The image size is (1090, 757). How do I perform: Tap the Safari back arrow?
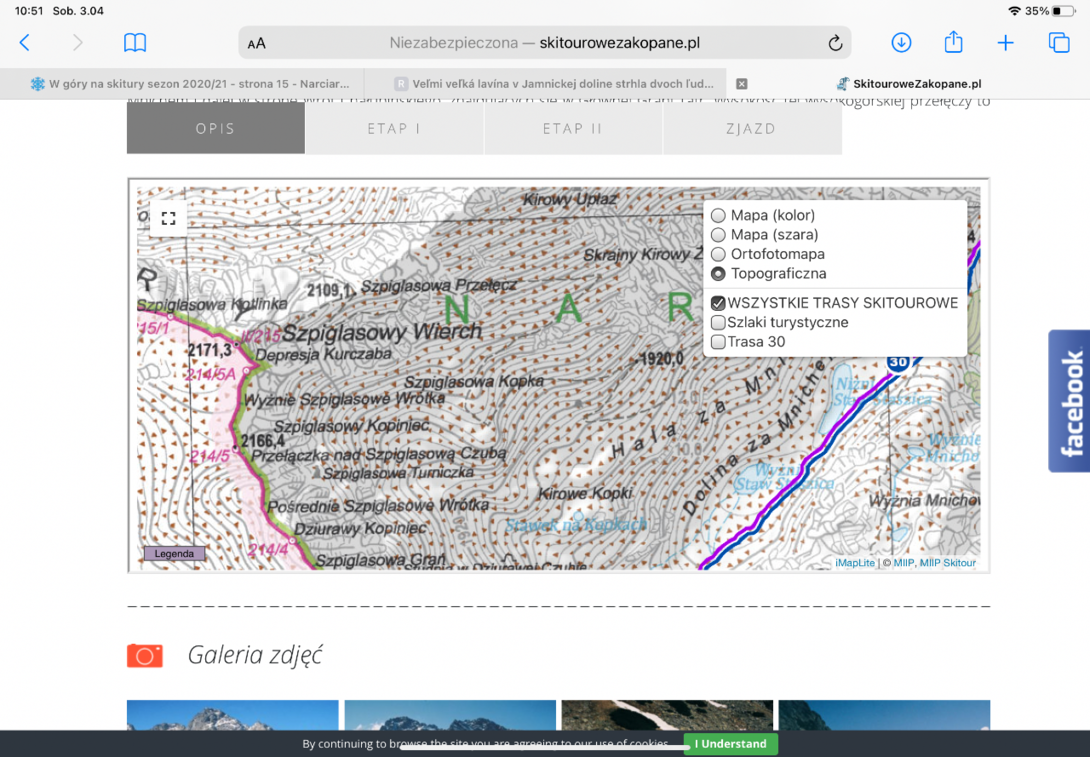25,43
